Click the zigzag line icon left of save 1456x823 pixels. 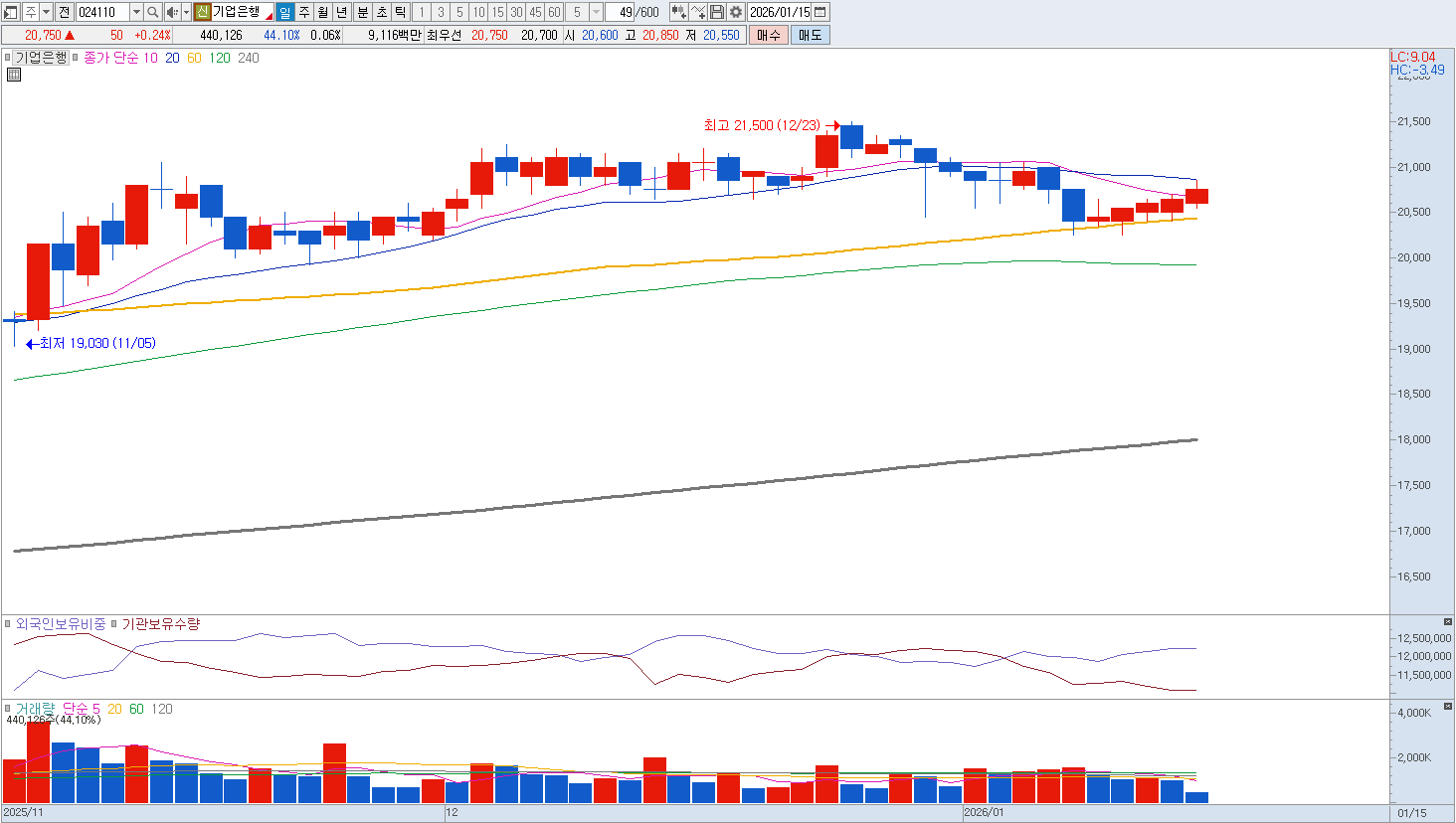[x=698, y=12]
